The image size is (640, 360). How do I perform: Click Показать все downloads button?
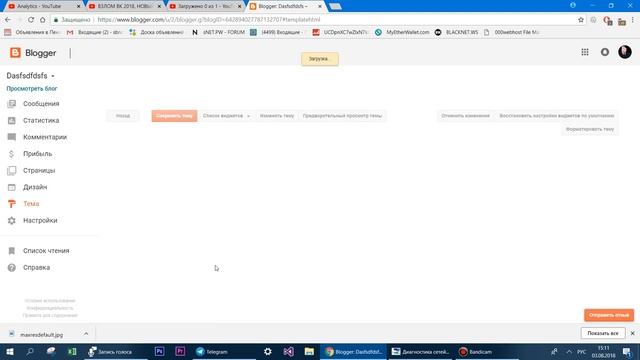602,333
